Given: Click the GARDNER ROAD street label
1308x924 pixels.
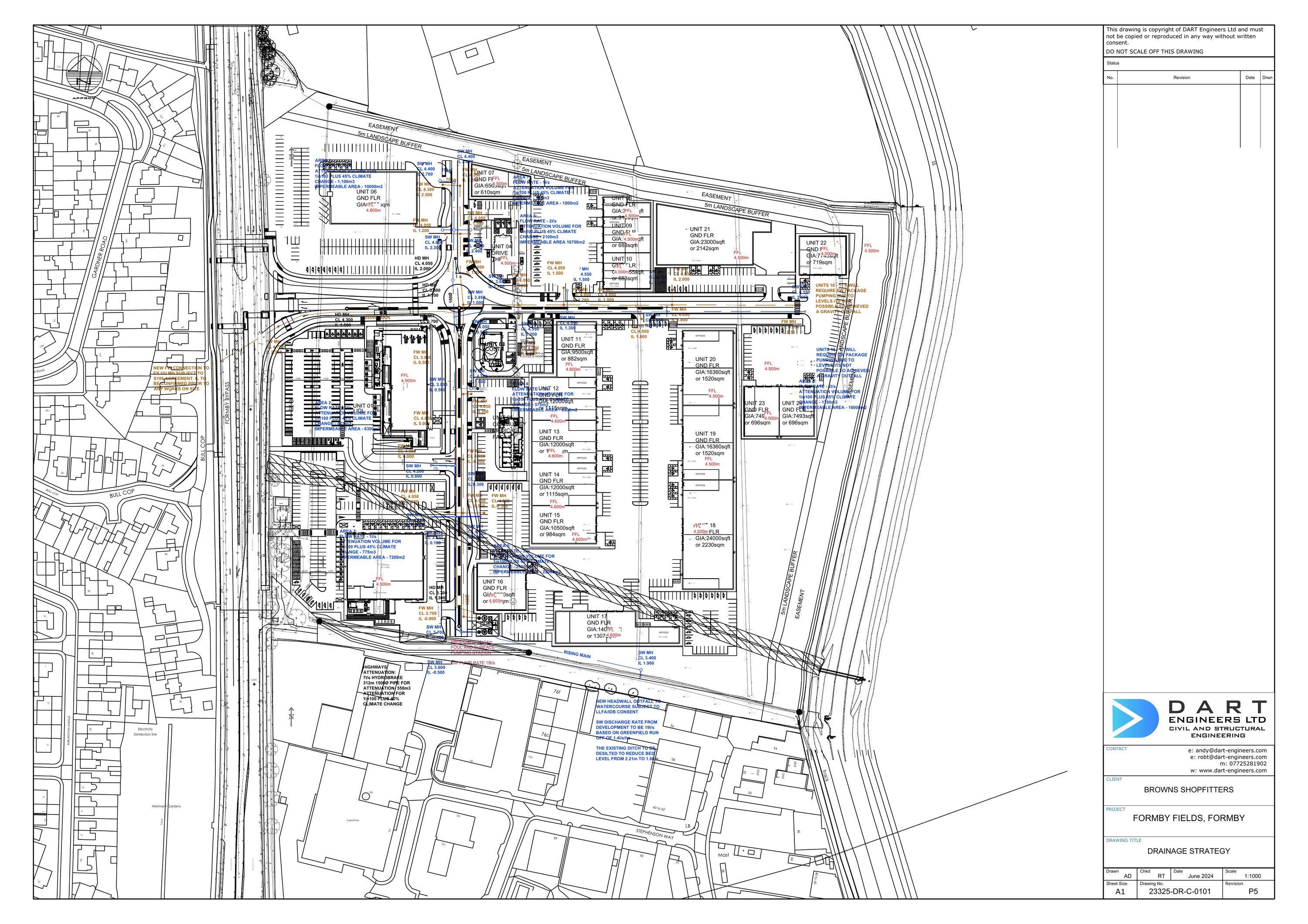Looking at the screenshot, I should tap(100, 257).
